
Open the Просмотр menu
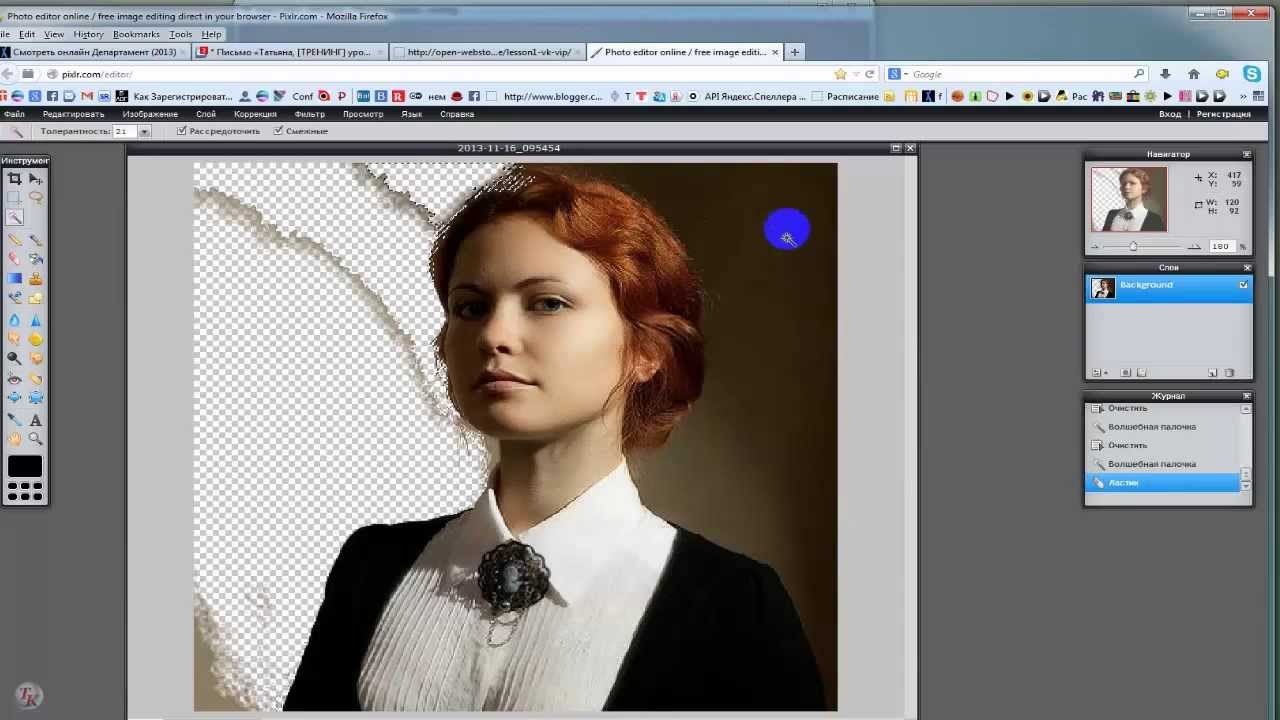pyautogui.click(x=363, y=114)
